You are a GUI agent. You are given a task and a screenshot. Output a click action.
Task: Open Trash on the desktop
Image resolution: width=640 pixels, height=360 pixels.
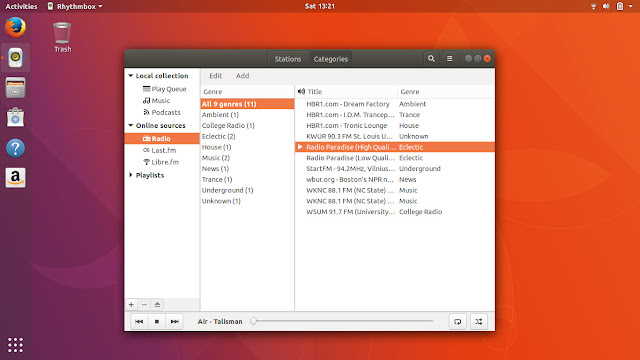(x=62, y=38)
